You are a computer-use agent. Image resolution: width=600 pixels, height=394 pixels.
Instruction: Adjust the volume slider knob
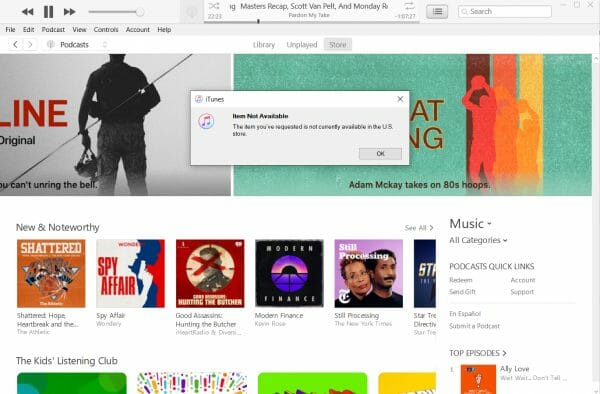140,12
